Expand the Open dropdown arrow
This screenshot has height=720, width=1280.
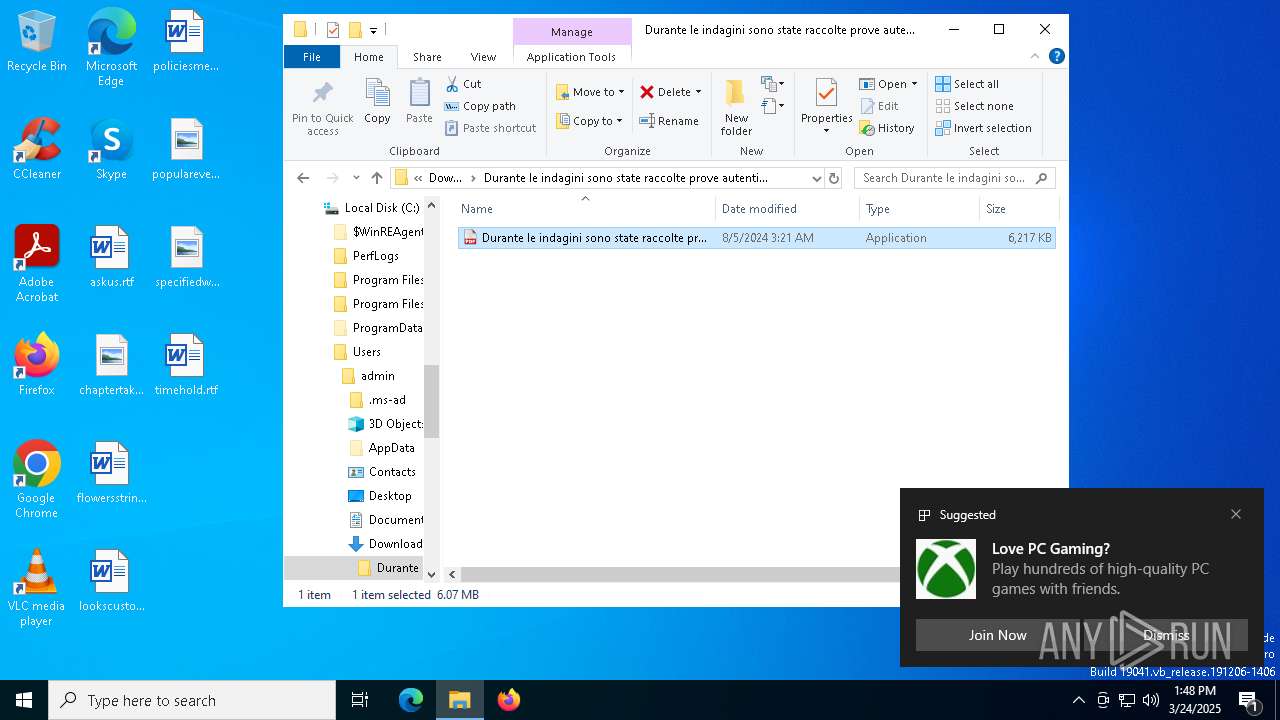[914, 84]
